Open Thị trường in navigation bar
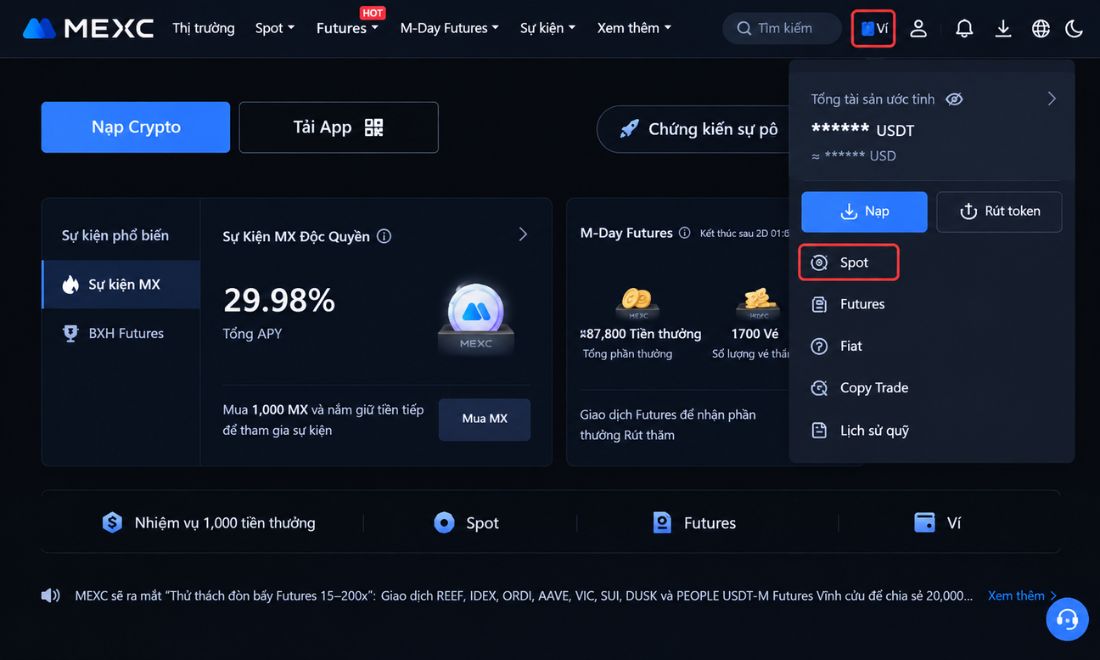Image resolution: width=1100 pixels, height=660 pixels. click(x=203, y=28)
